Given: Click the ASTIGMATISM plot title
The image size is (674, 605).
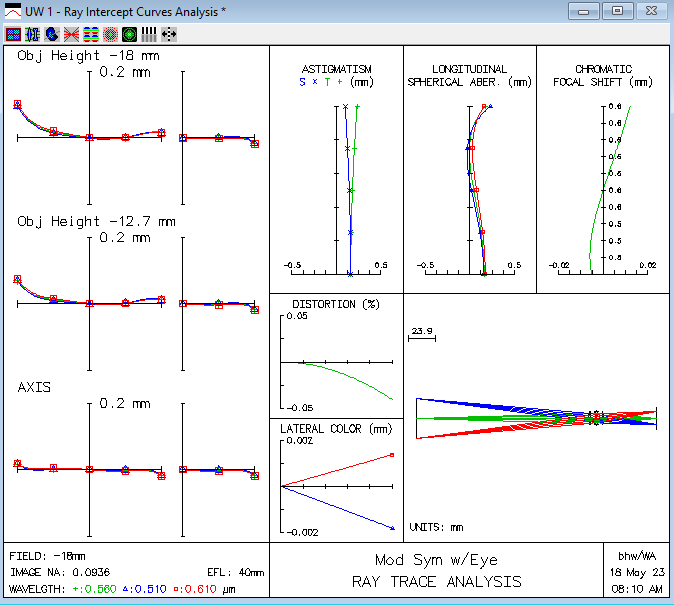Looking at the screenshot, I should [337, 69].
